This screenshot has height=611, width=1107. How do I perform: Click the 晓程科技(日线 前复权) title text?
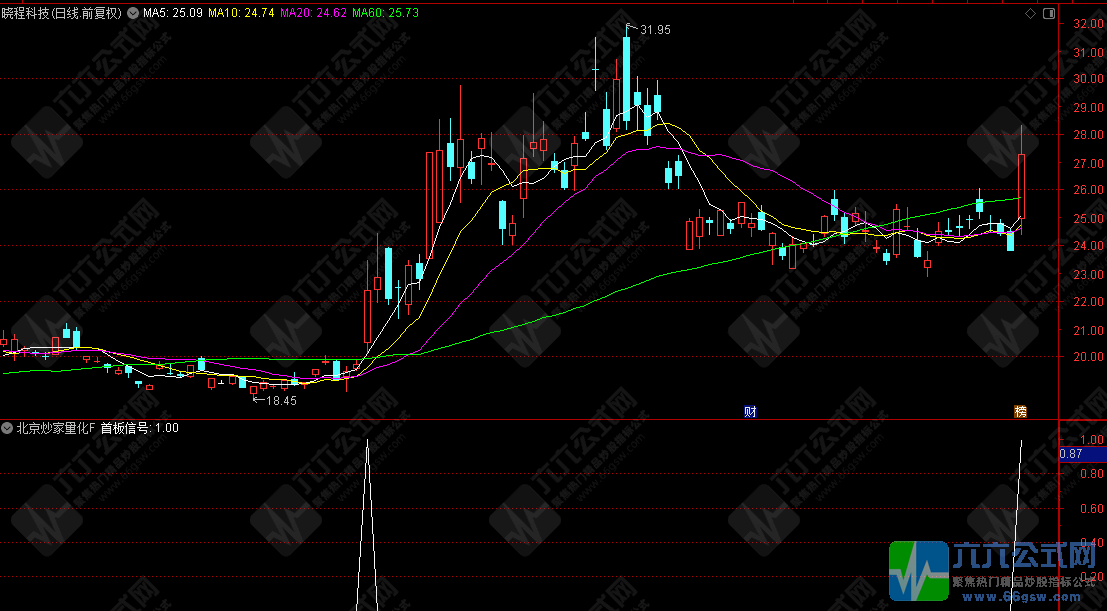click(x=62, y=14)
